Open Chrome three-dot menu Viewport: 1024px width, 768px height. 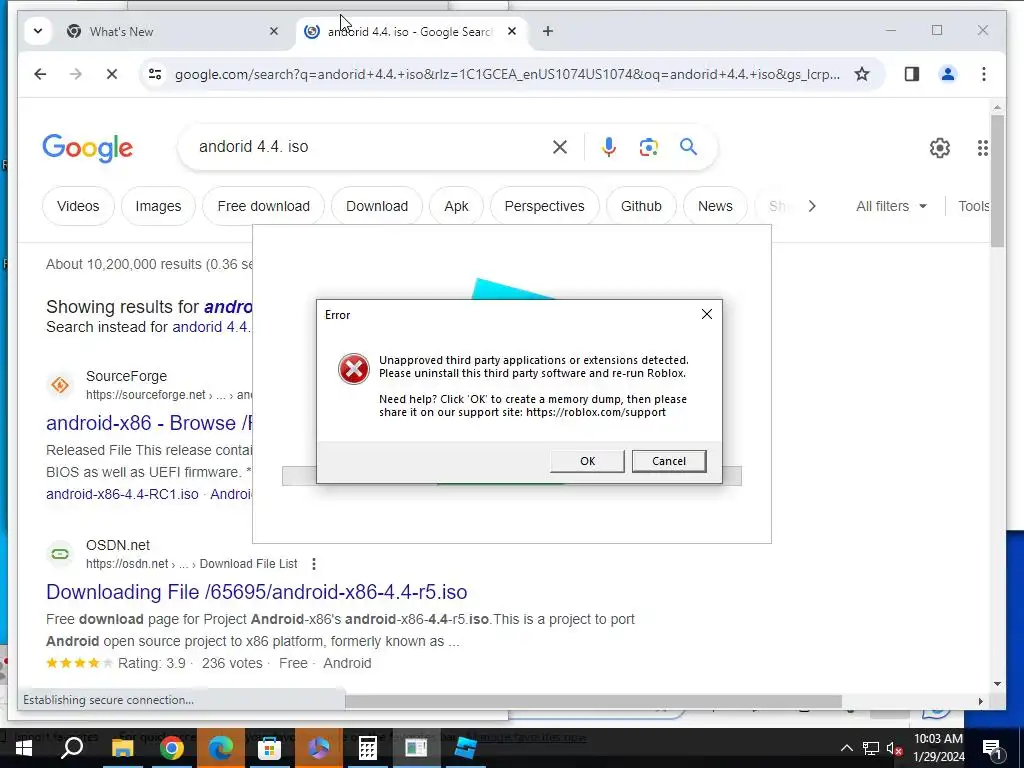point(984,74)
